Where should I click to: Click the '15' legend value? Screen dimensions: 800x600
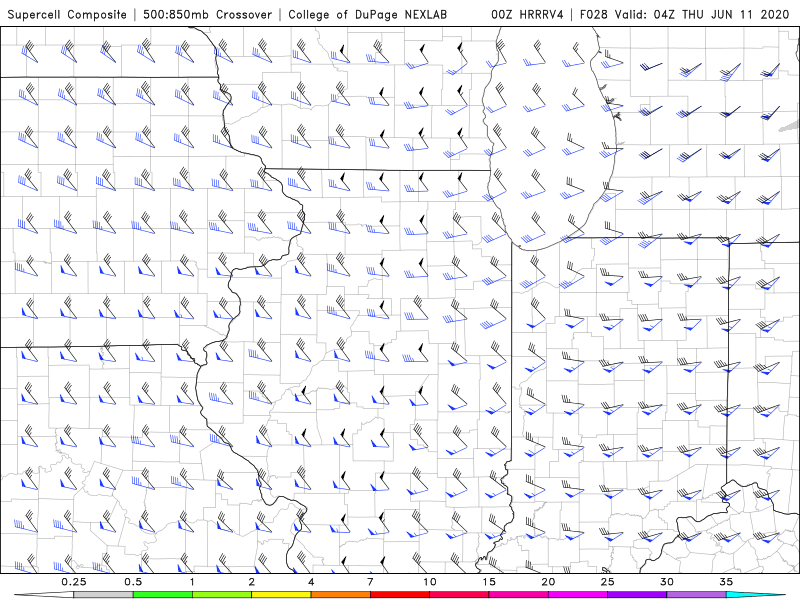point(489,582)
